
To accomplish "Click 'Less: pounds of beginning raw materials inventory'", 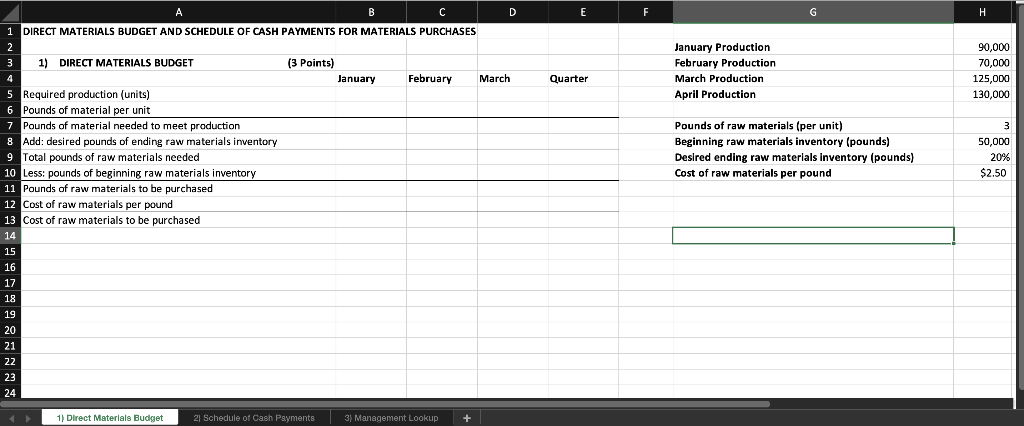I will click(x=179, y=173).
